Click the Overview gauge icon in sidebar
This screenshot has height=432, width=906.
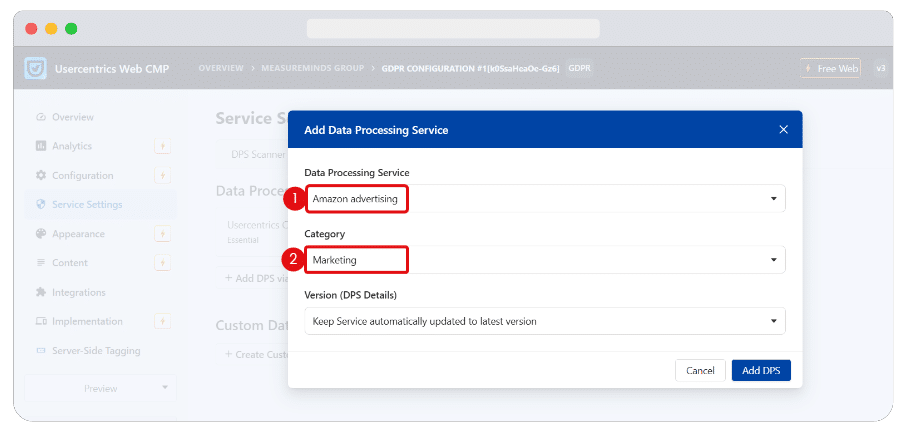(x=40, y=117)
